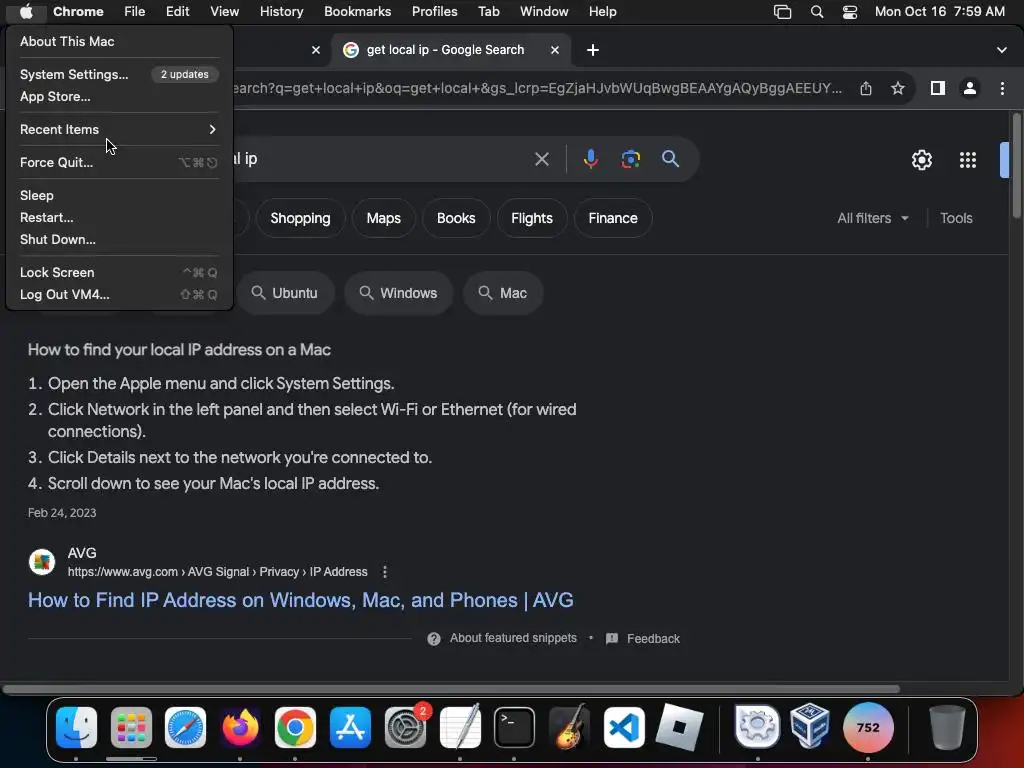Open TextEdit from the Dock
Screen dimensions: 1024x768
[x=460, y=726]
